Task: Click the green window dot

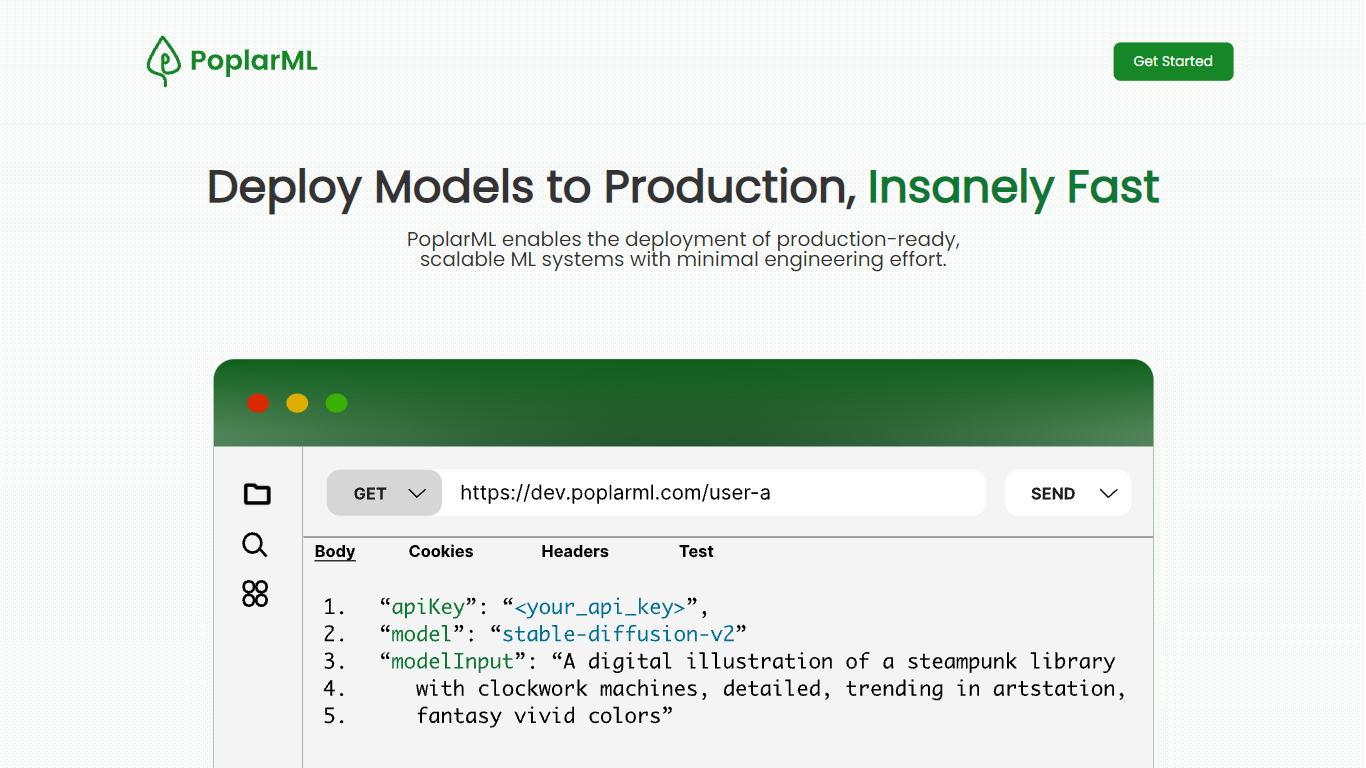Action: pyautogui.click(x=336, y=403)
